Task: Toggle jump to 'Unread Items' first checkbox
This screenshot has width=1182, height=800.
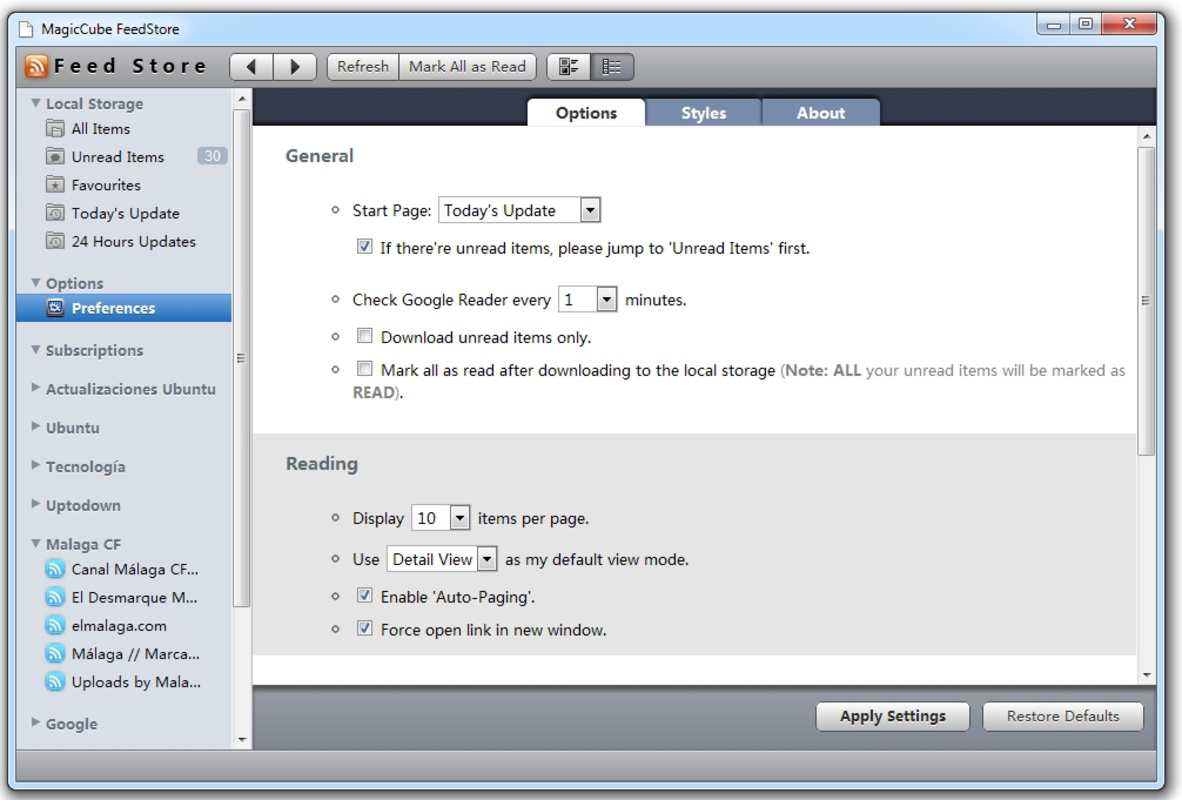Action: 365,247
